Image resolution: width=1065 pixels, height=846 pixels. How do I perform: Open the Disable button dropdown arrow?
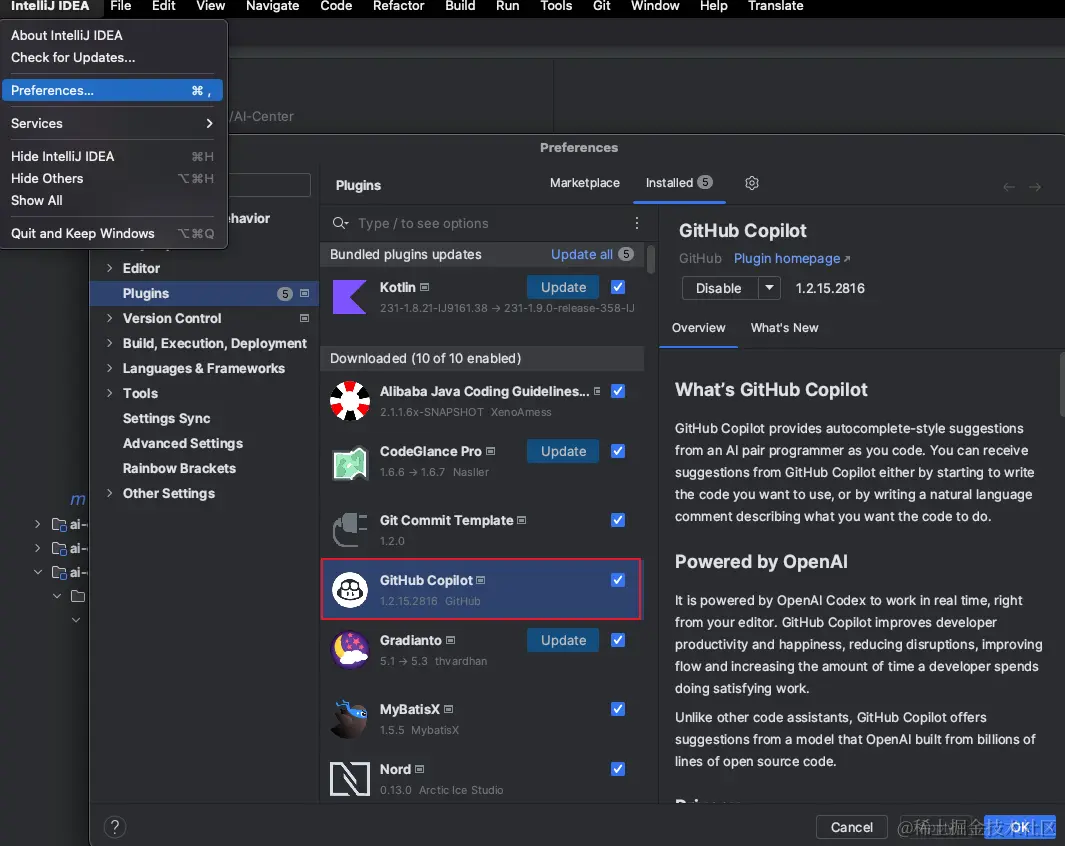769,288
